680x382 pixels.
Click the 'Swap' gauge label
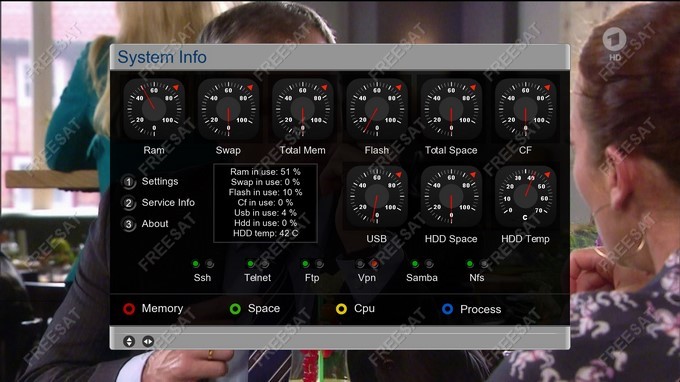coord(228,150)
